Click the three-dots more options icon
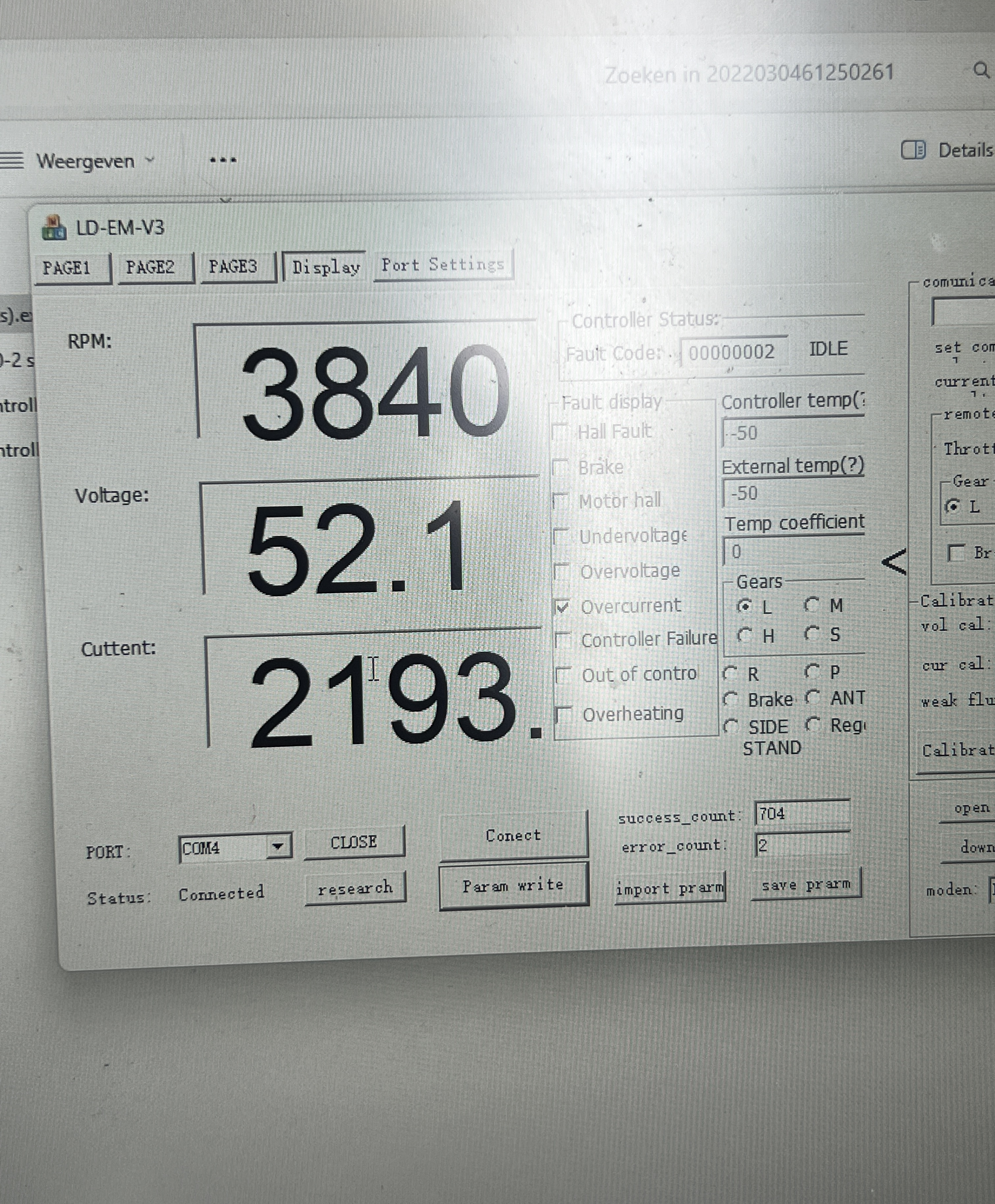This screenshot has height=1204, width=995. click(223, 160)
